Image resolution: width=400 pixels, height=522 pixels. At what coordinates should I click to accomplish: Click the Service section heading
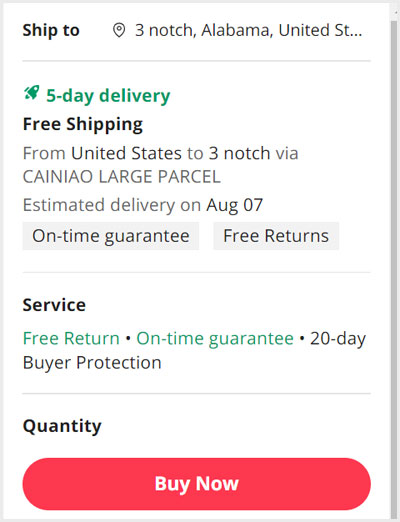click(54, 305)
